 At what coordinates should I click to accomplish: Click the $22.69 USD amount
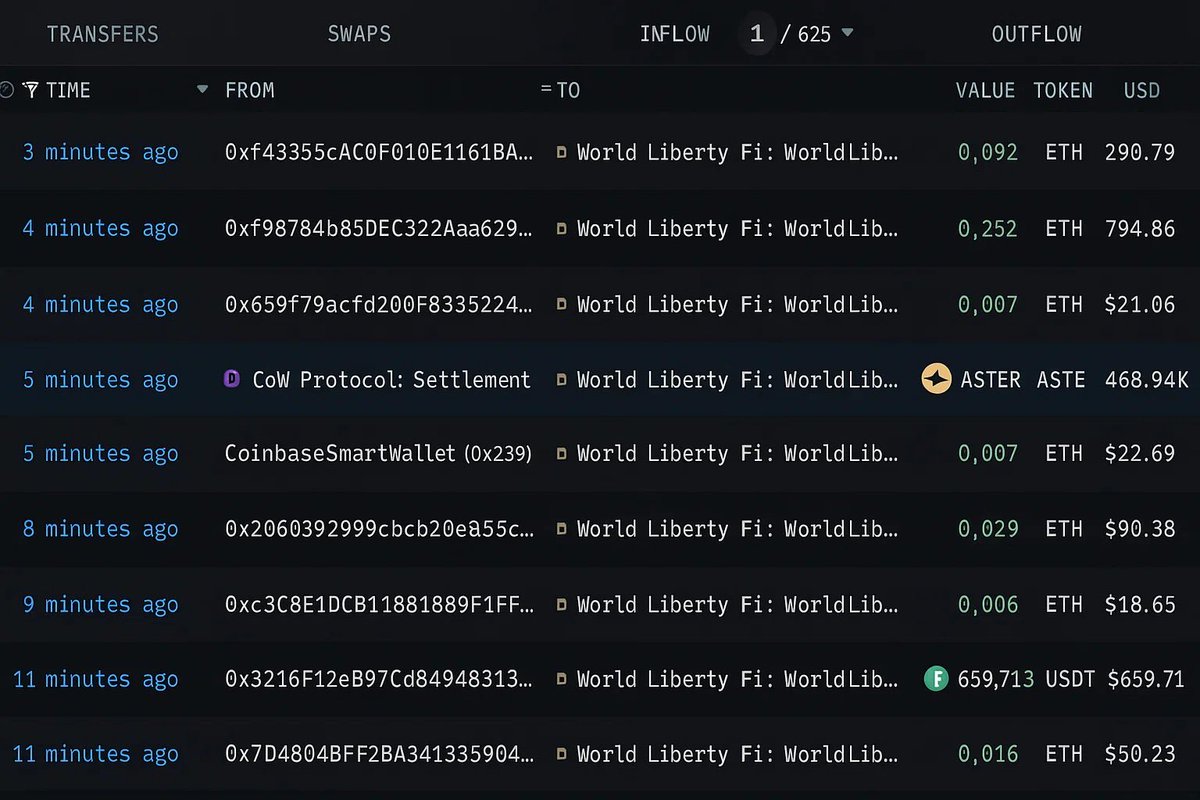(1140, 453)
